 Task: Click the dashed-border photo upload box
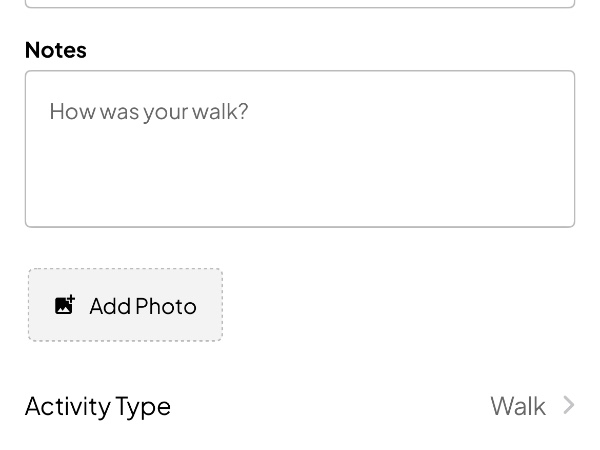point(126,305)
